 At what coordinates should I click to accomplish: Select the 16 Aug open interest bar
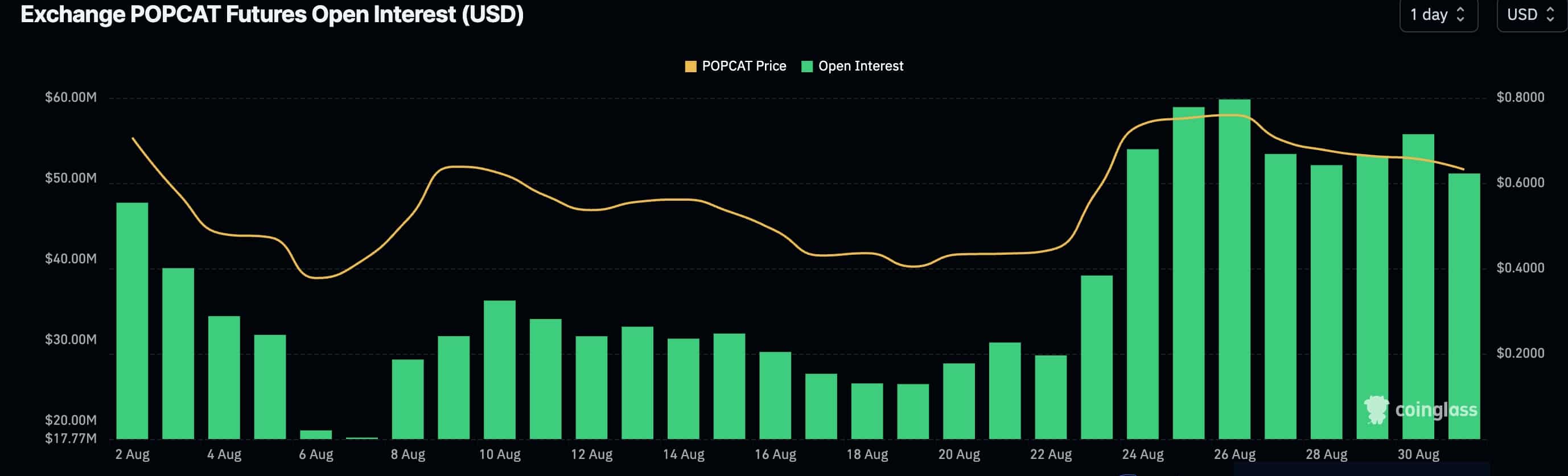pos(776,396)
